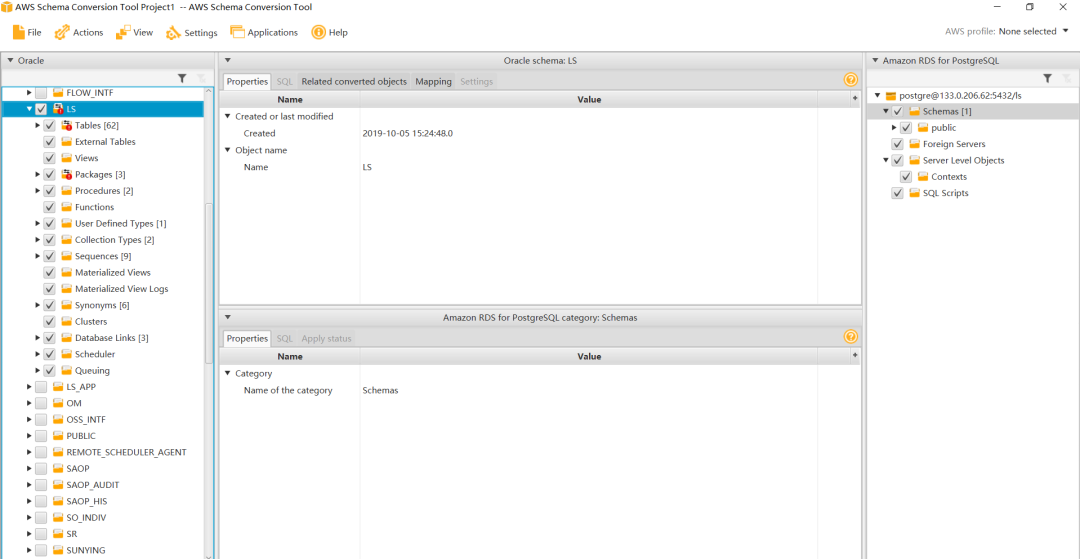Open the Settings toolbar icon
Viewport: 1080px width, 559px height.
coord(173,32)
